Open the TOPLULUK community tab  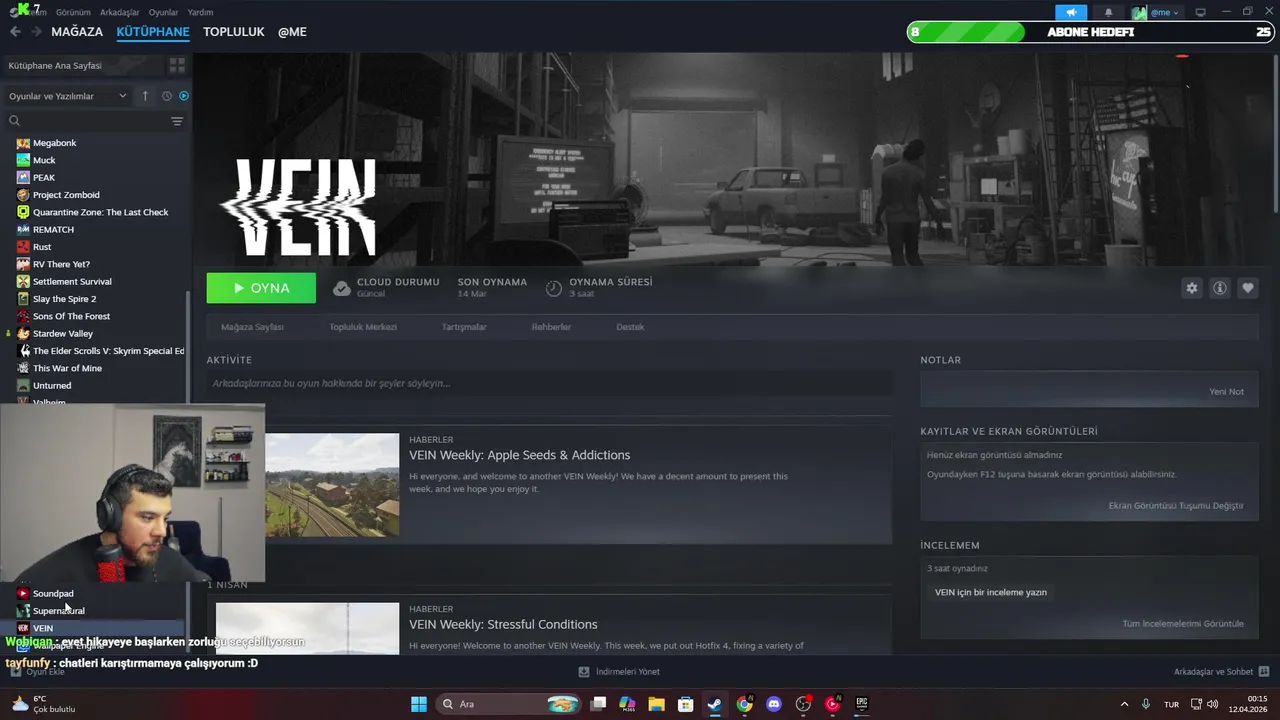point(234,32)
